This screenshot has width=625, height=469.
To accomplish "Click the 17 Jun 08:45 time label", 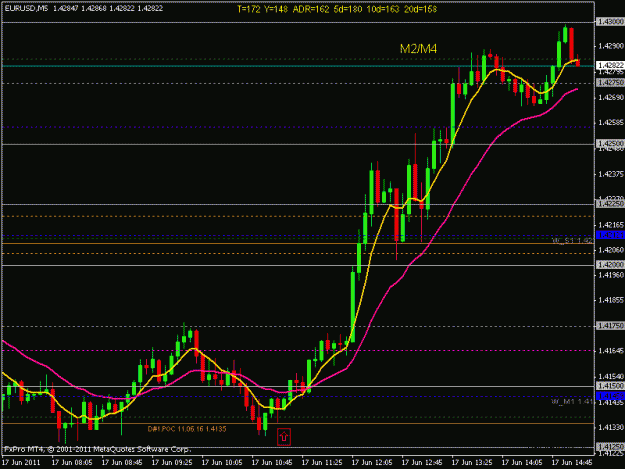I will click(x=122, y=462).
